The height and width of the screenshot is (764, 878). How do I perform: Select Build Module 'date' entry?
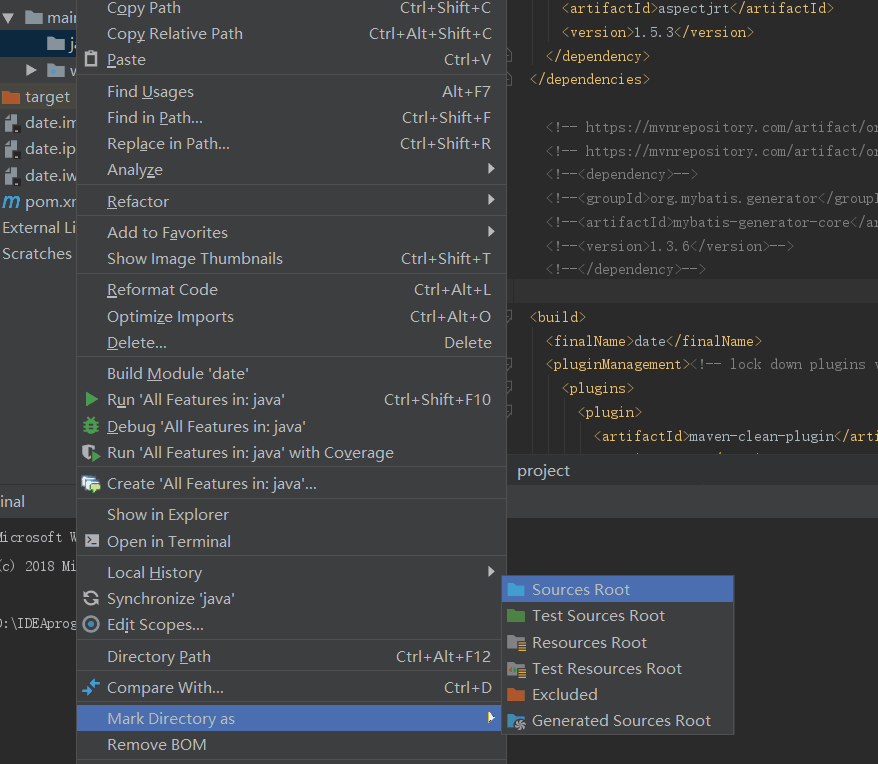(x=291, y=374)
